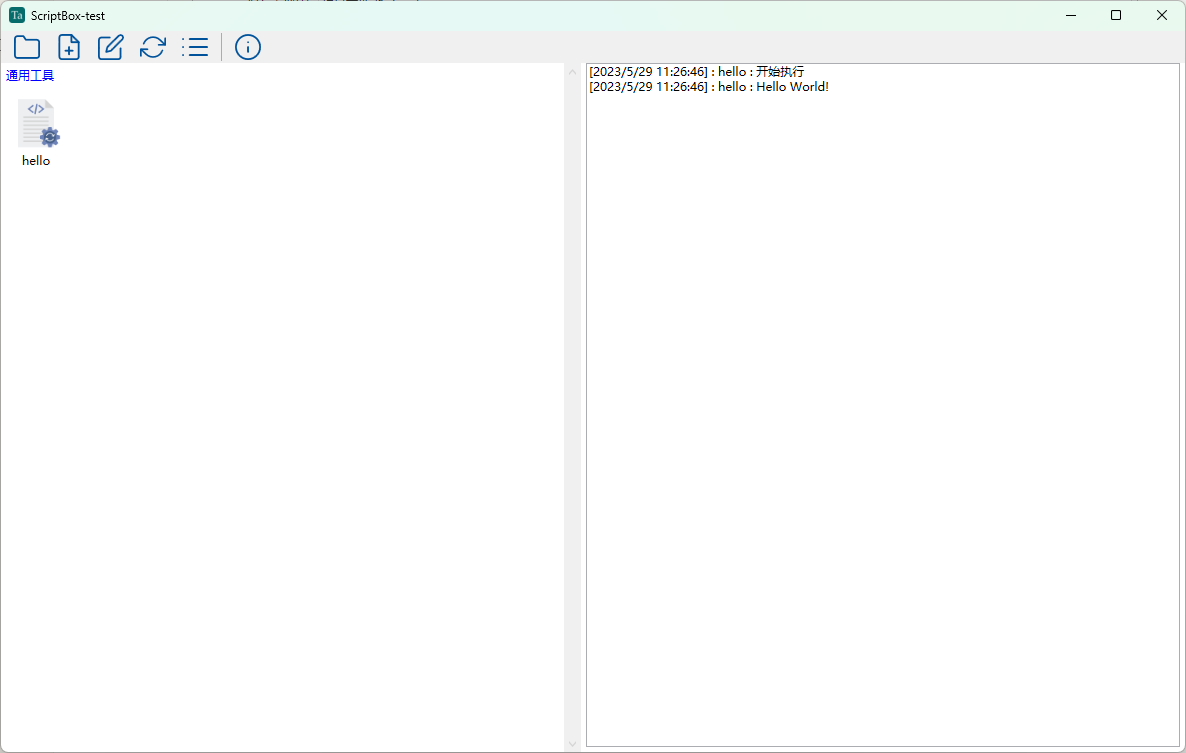The width and height of the screenshot is (1186, 753).
Task: Open the folder icon in toolbar
Action: click(27, 47)
